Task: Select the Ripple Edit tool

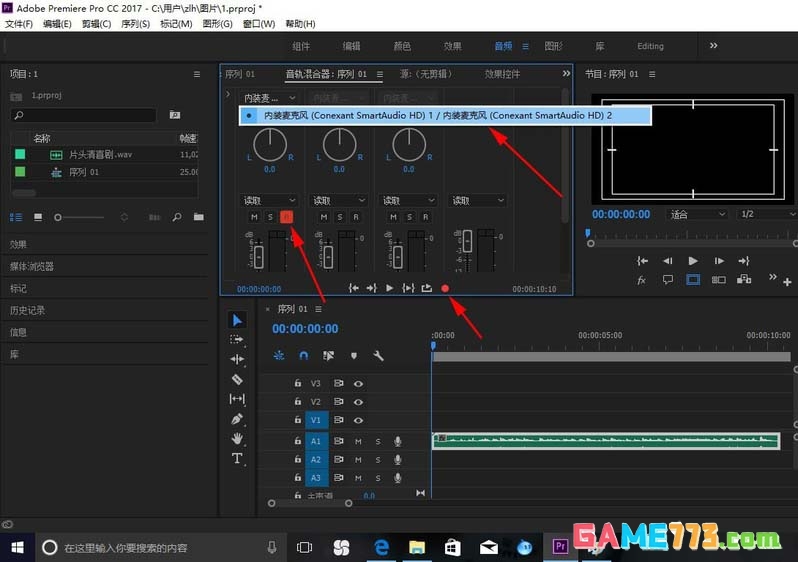Action: [x=237, y=359]
